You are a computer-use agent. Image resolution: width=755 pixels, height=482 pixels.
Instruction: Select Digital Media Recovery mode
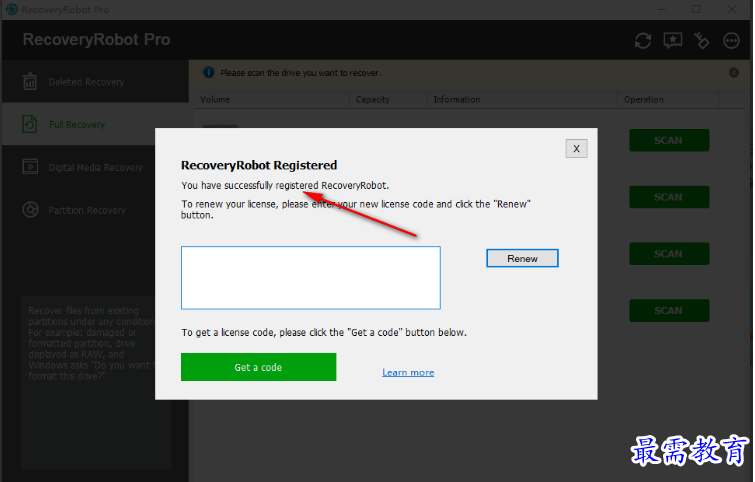pyautogui.click(x=95, y=167)
